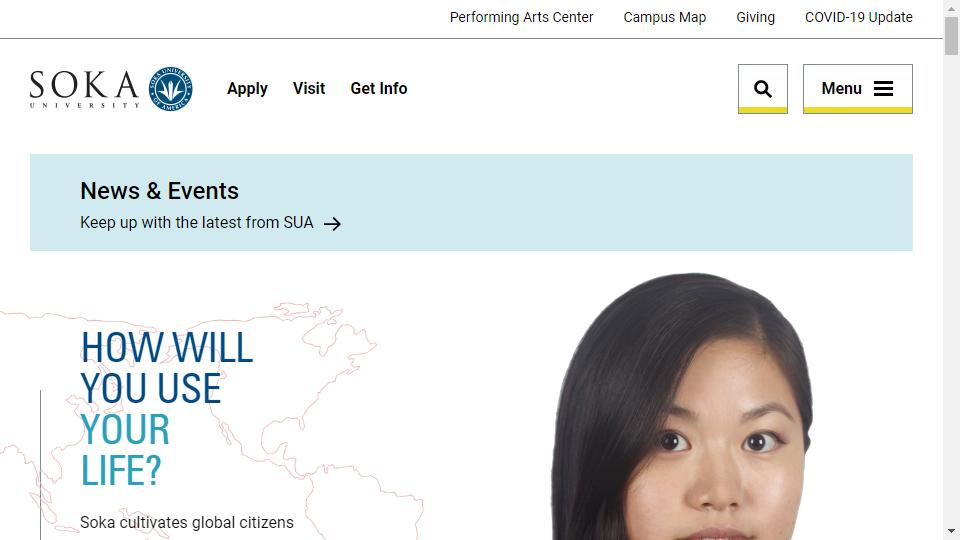This screenshot has width=960, height=540.
Task: Click the hamburger lines icon in Menu
Action: [883, 89]
